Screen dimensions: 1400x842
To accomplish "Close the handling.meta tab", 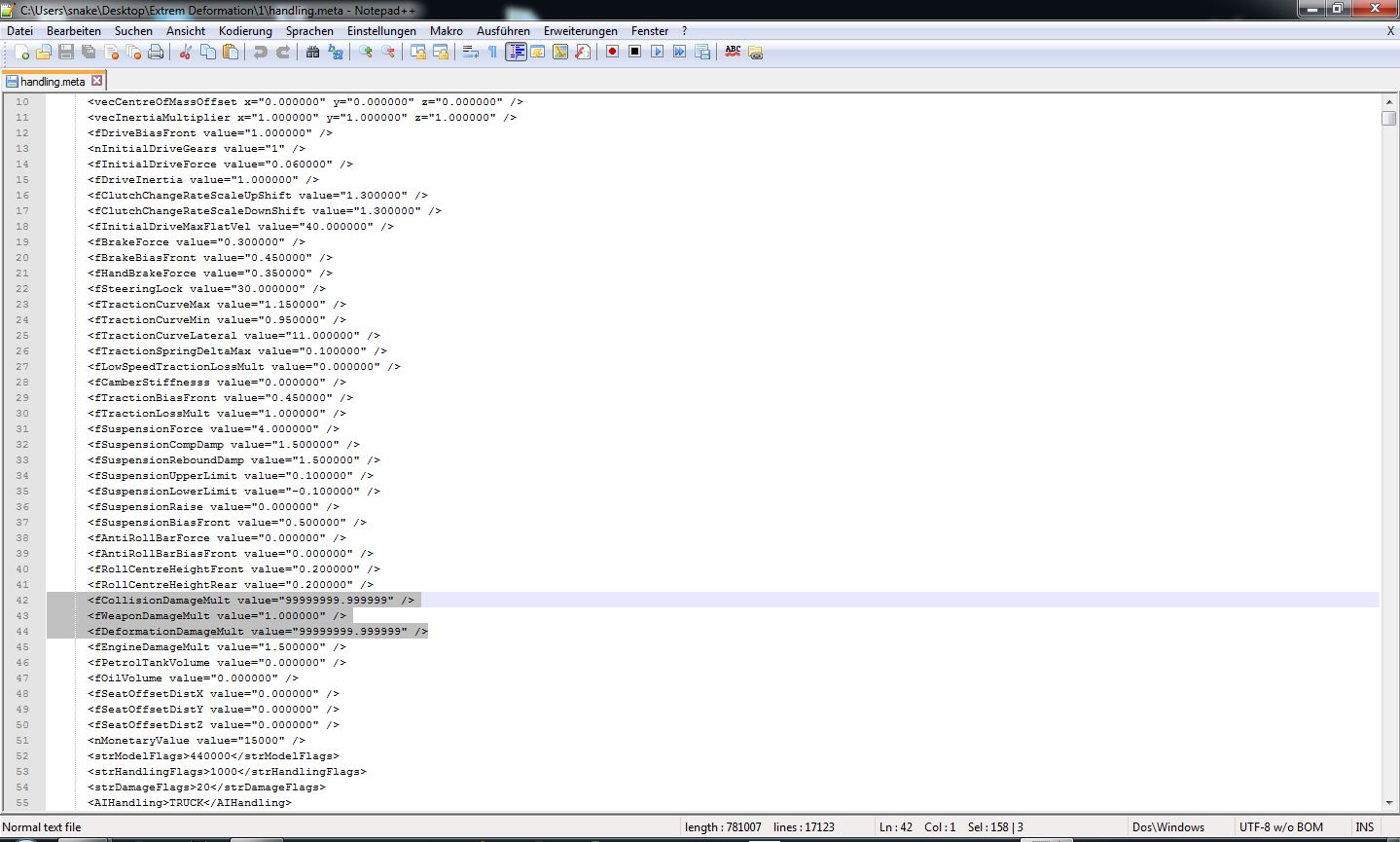I will 96,81.
